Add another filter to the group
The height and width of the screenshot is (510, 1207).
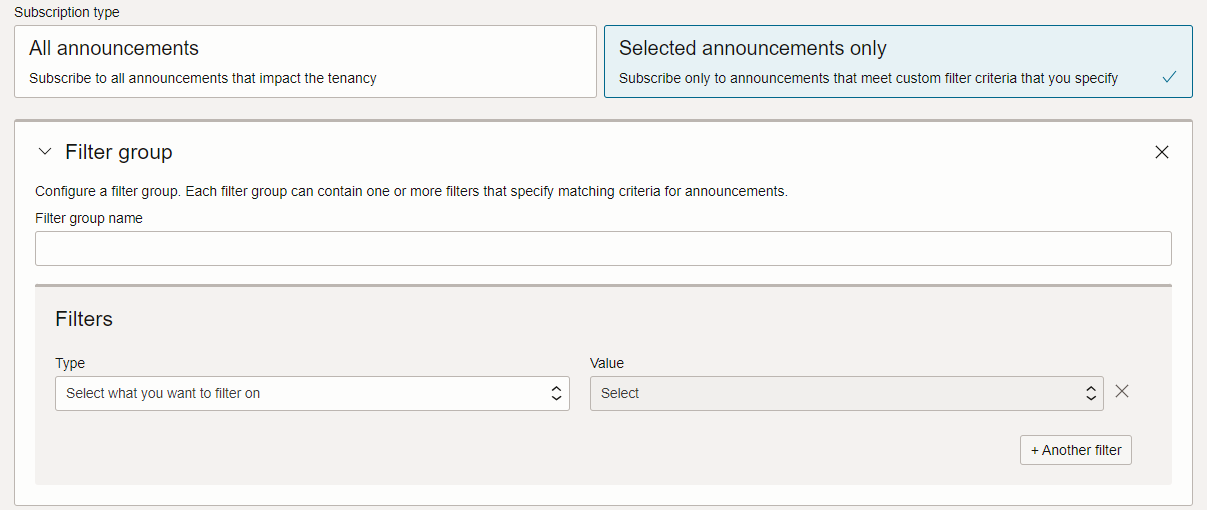tap(1076, 450)
